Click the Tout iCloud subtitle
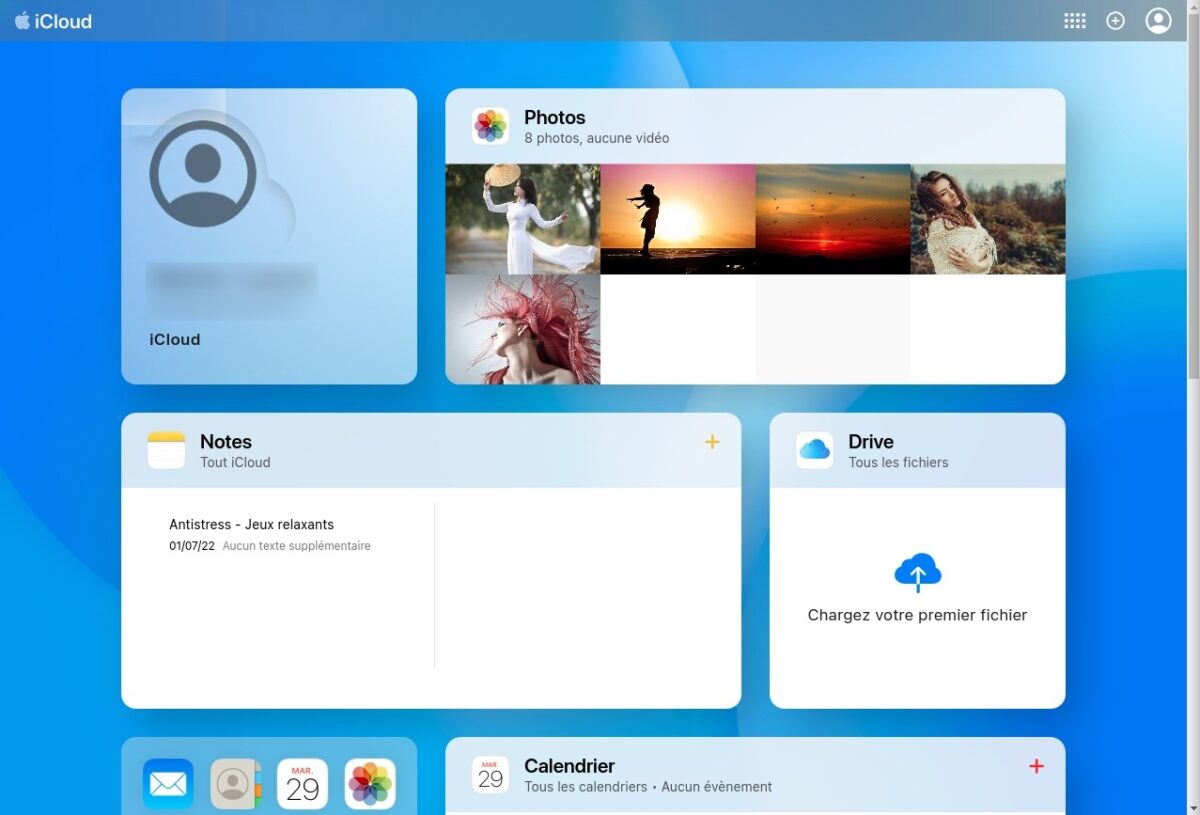Image resolution: width=1200 pixels, height=815 pixels. [235, 462]
